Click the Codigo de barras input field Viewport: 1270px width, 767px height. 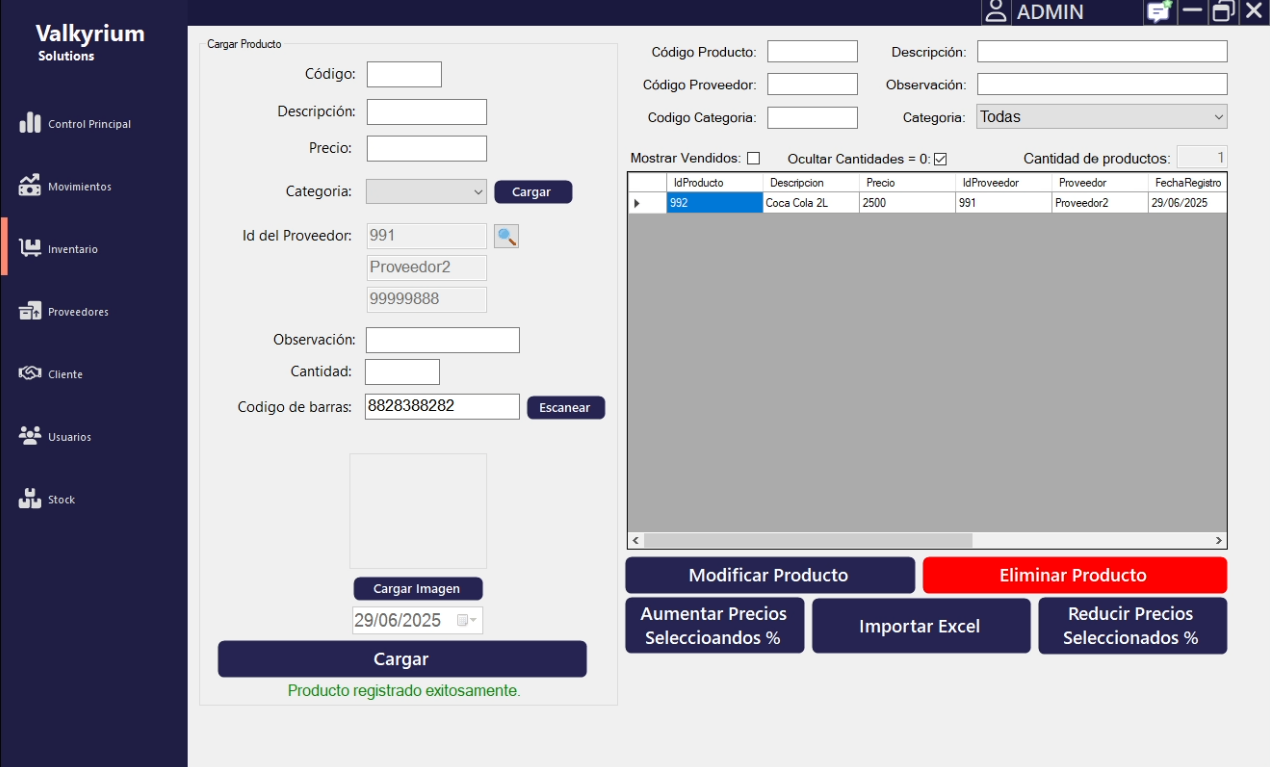pyautogui.click(x=442, y=406)
